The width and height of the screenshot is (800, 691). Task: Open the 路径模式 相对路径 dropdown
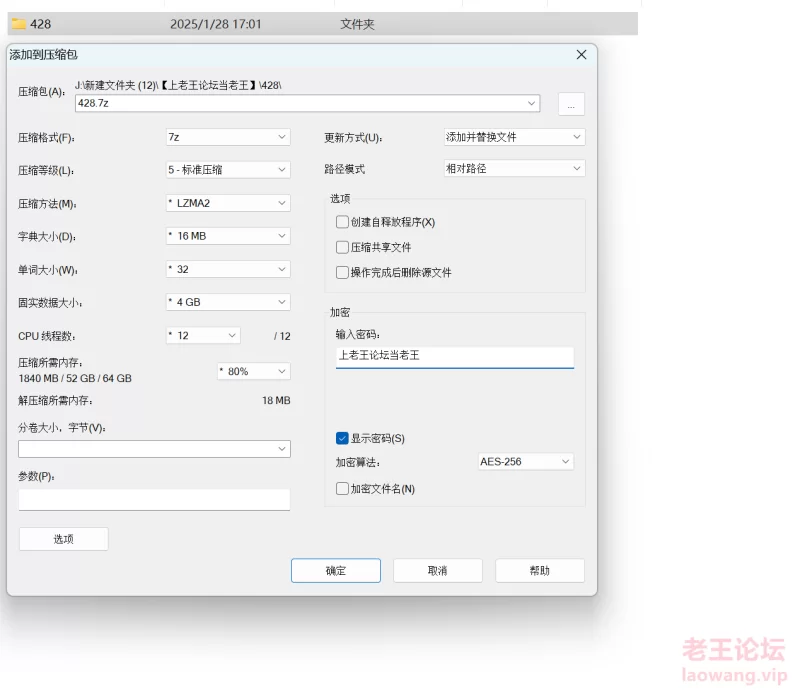pyautogui.click(x=514, y=168)
